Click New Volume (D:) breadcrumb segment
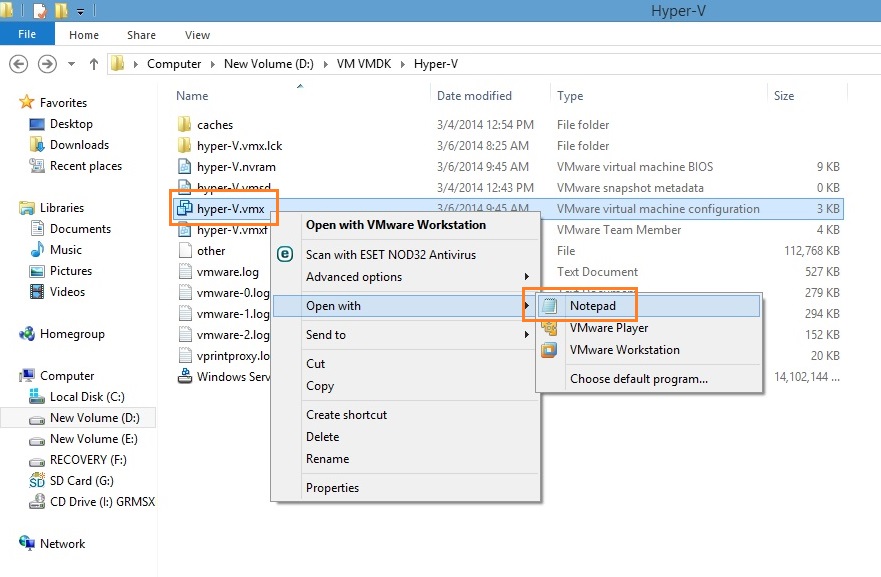881x577 pixels. click(x=269, y=64)
